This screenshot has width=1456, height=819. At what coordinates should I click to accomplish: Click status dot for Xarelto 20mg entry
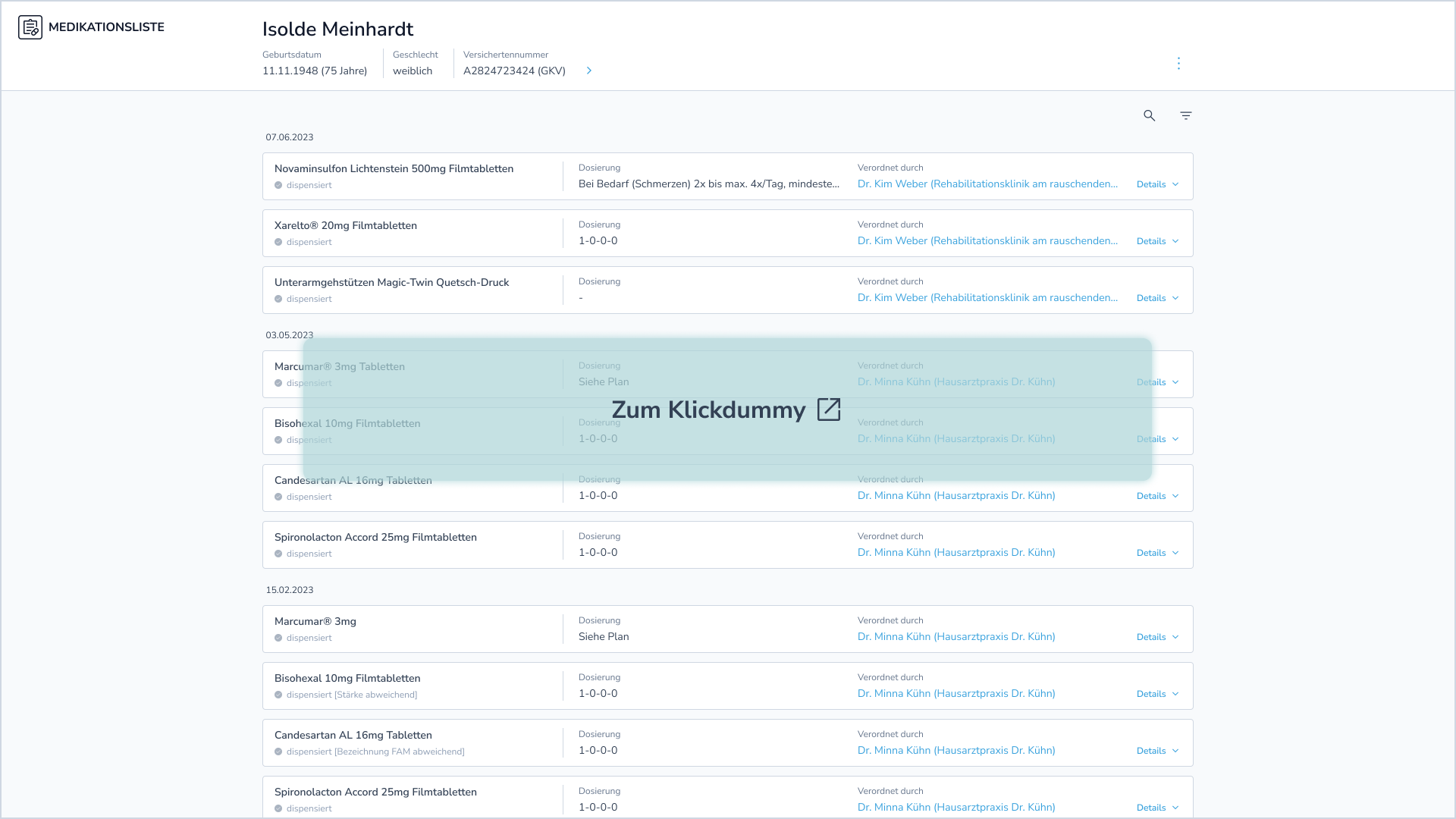coord(278,243)
